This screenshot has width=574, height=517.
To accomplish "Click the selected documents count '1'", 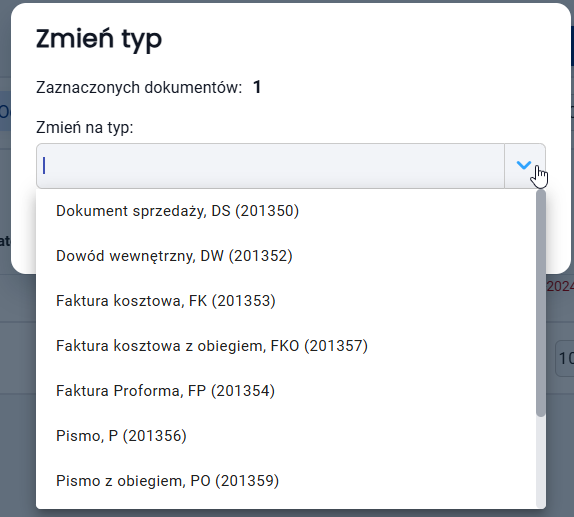I will pos(257,88).
